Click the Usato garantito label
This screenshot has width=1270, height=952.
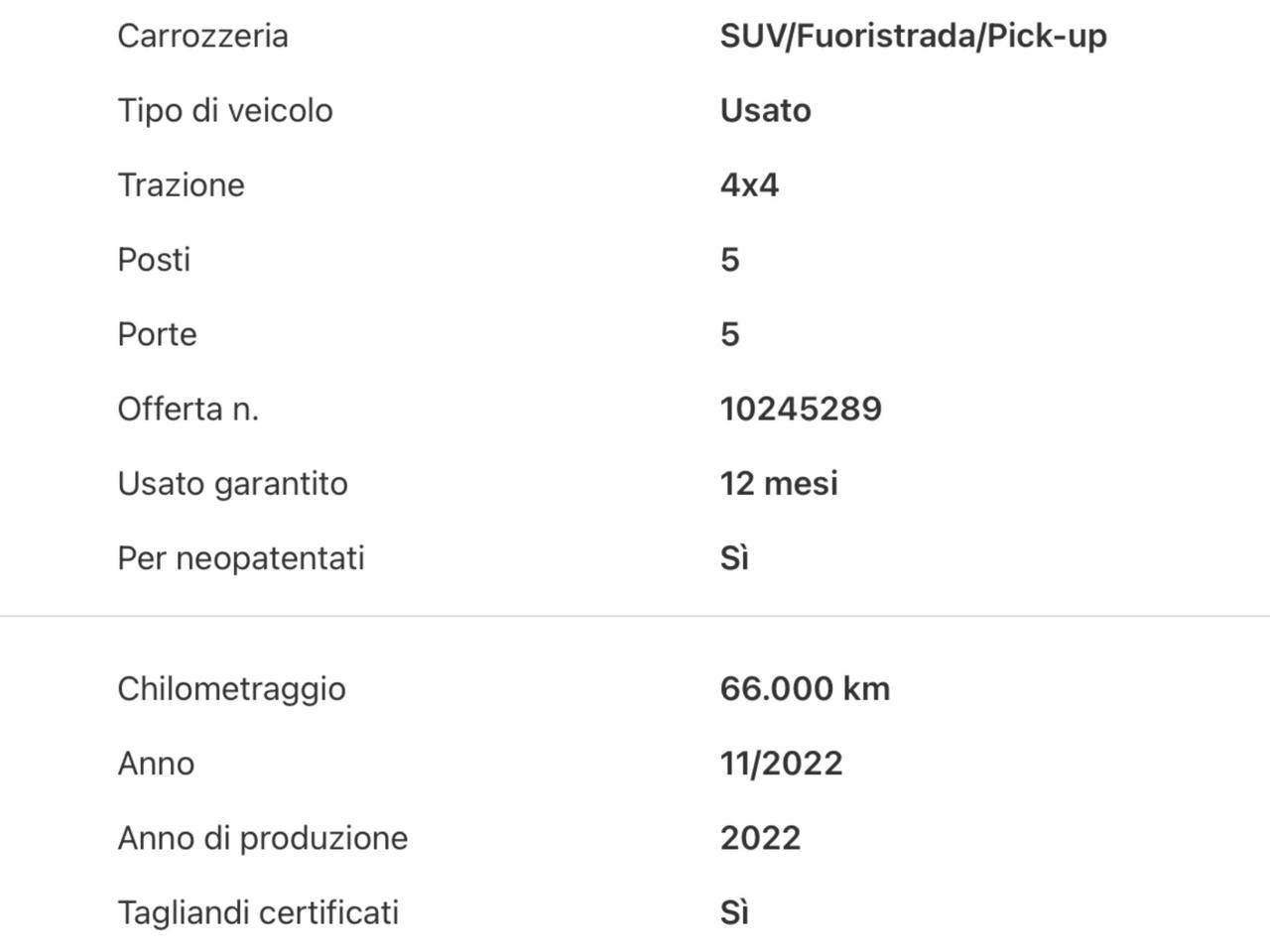coord(232,483)
